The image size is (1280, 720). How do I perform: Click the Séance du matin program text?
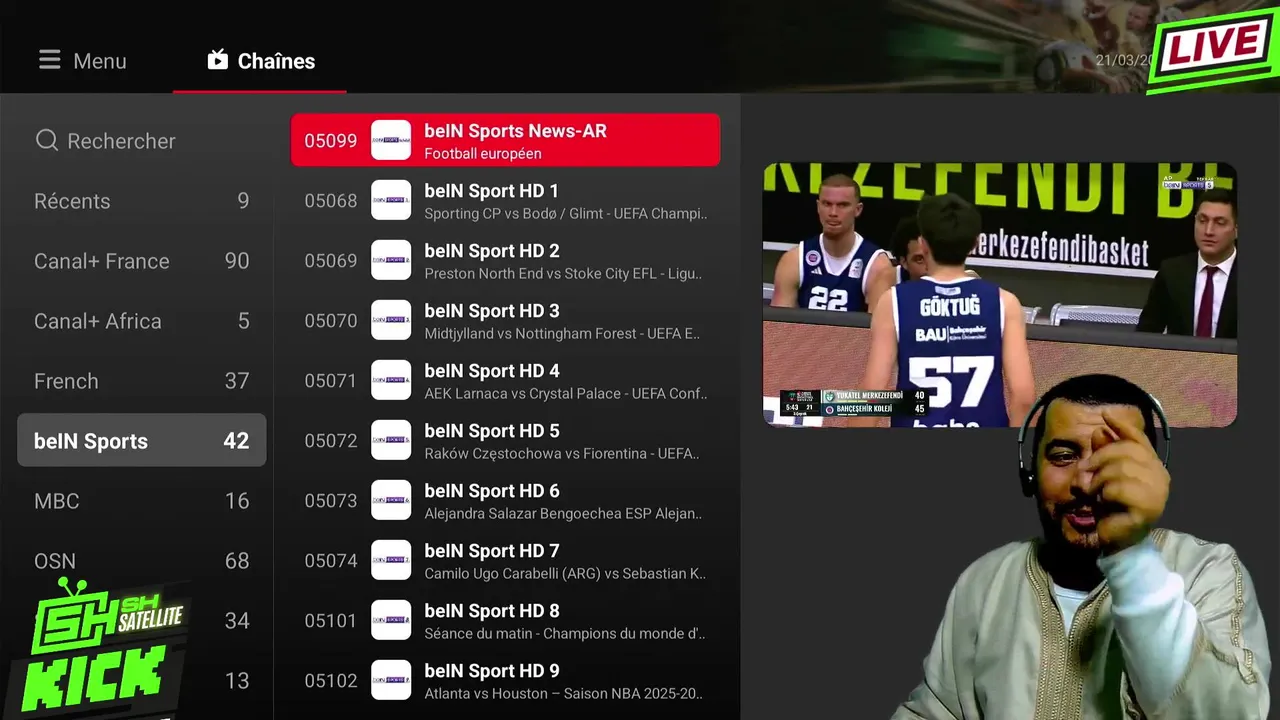click(x=565, y=634)
